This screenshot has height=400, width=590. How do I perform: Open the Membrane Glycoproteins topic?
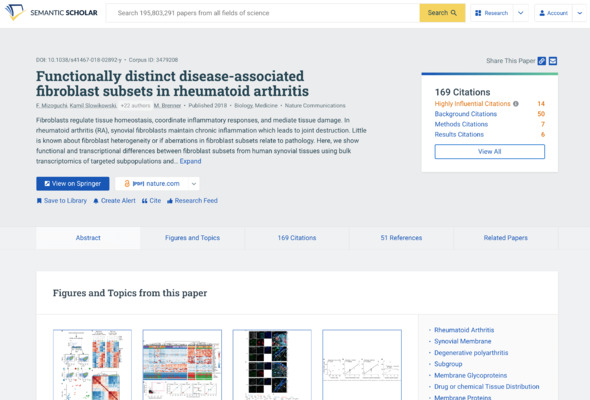(x=470, y=375)
